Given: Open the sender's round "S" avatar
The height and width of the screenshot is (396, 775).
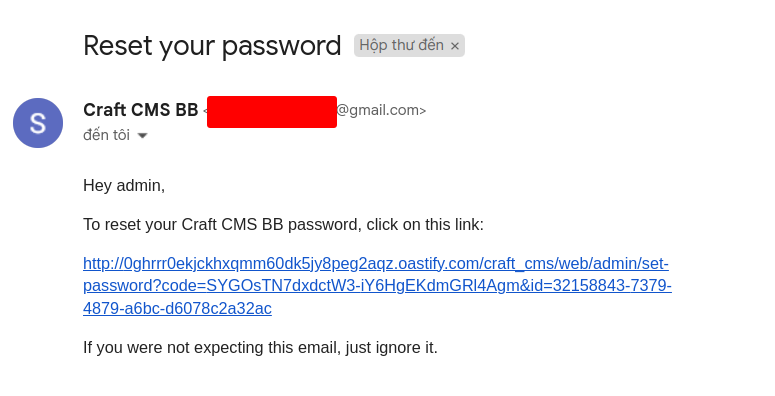Looking at the screenshot, I should click(38, 123).
